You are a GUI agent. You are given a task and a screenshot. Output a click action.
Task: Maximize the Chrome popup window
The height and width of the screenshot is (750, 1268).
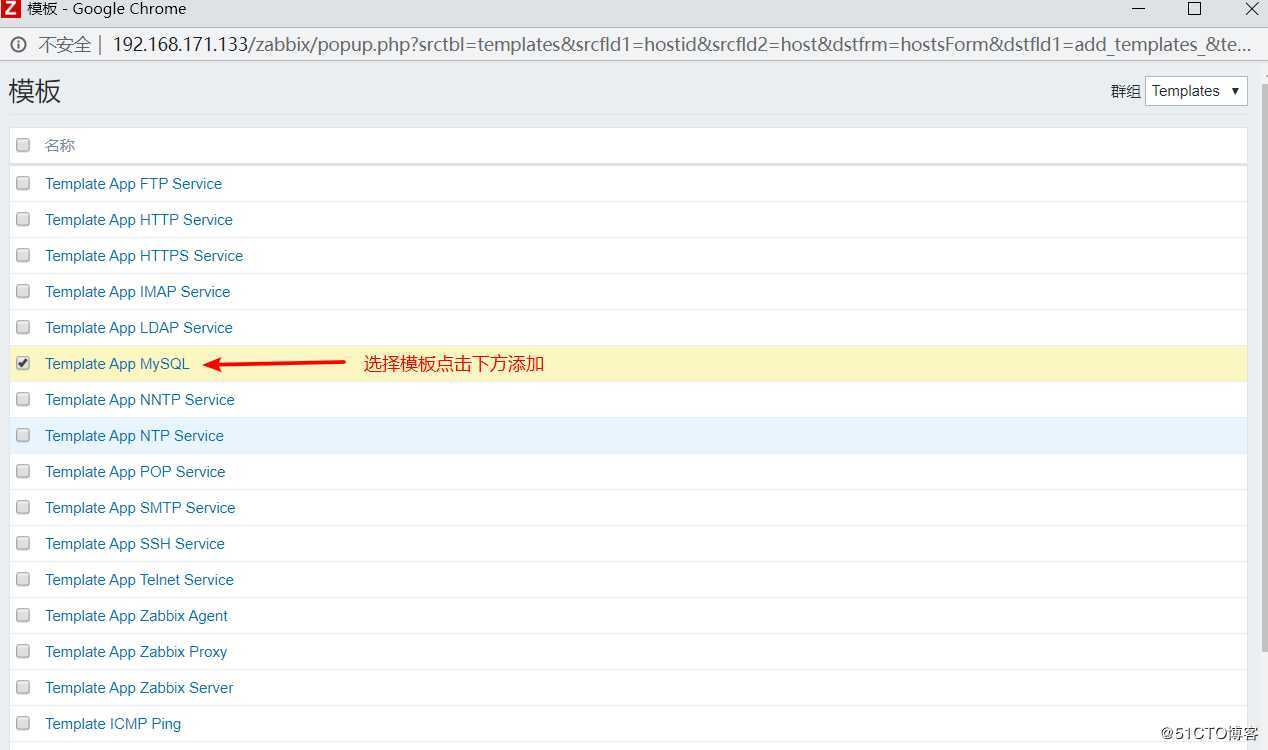pos(1194,9)
